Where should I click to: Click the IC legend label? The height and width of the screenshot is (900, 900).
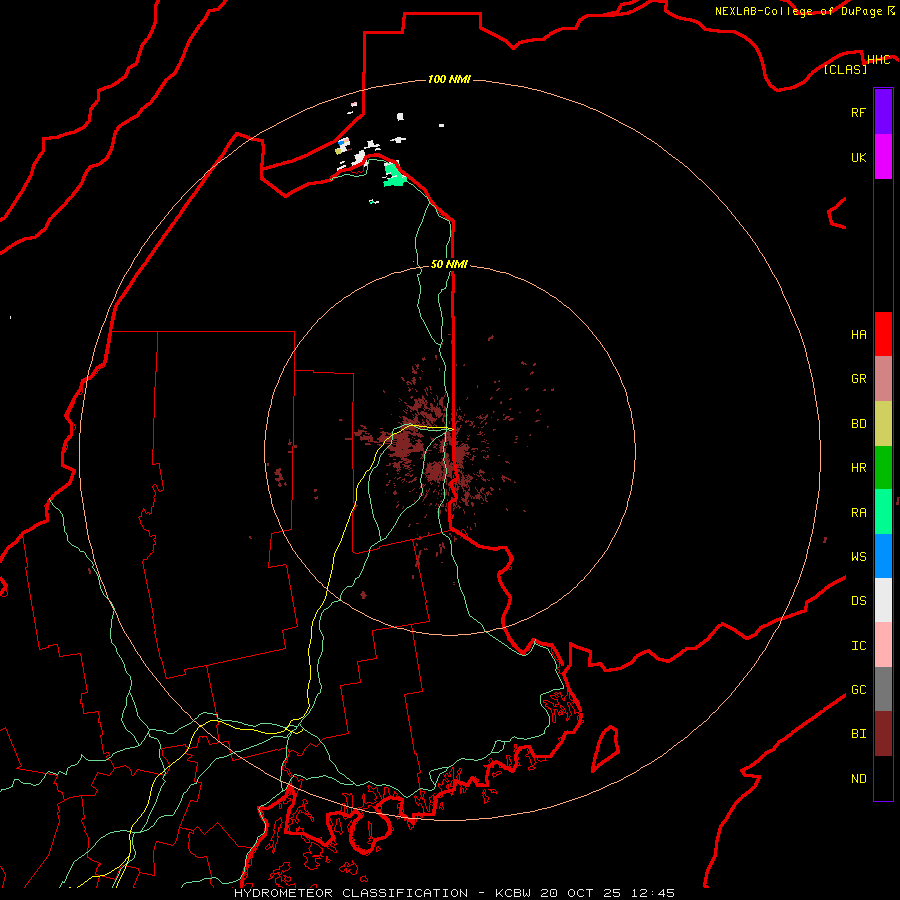(x=858, y=646)
